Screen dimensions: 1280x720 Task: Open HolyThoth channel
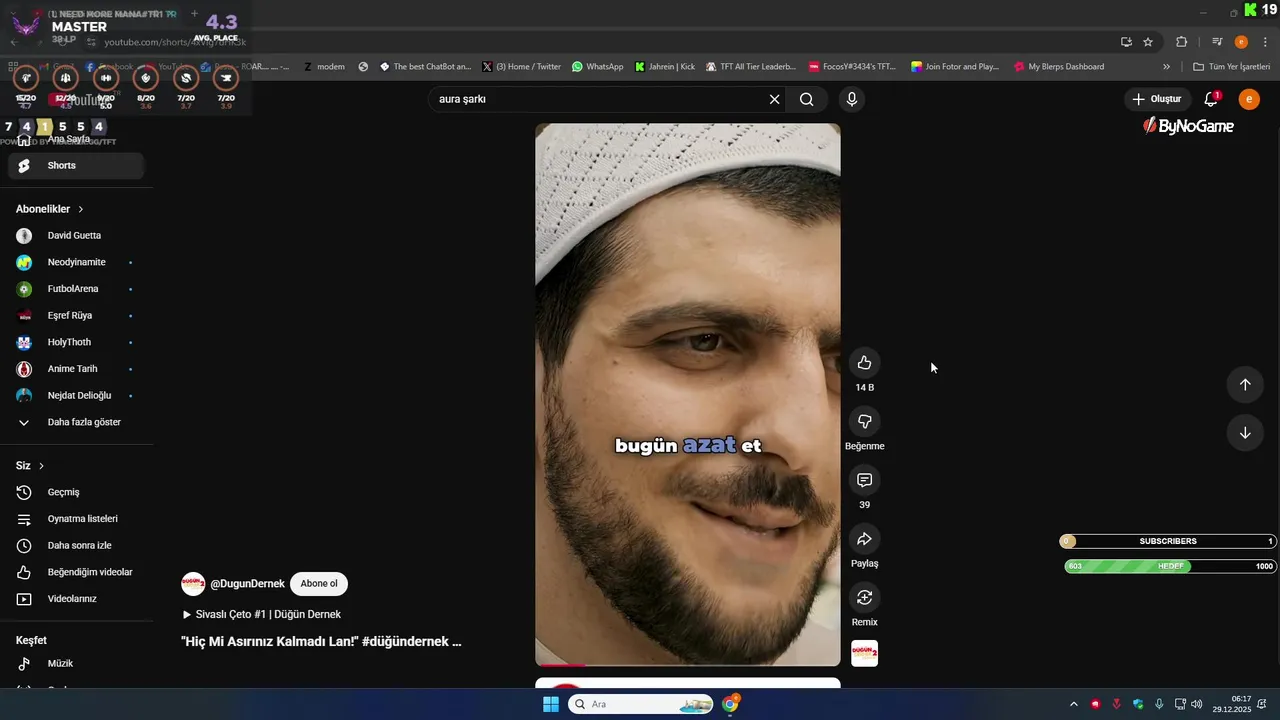(76, 342)
